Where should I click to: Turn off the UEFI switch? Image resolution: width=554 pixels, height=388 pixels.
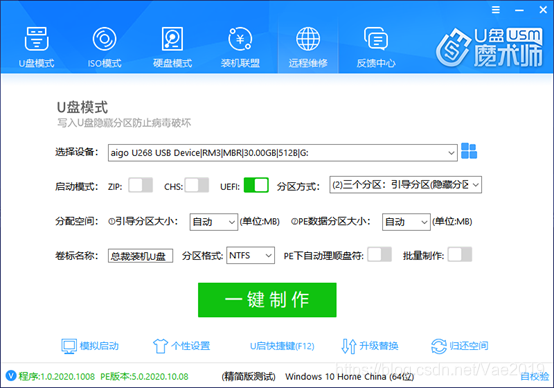click(x=256, y=185)
